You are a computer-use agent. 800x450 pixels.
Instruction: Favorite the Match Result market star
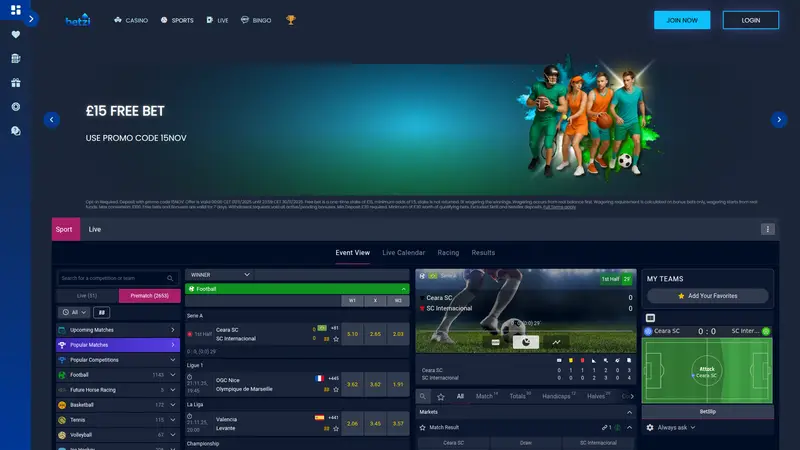[422, 428]
